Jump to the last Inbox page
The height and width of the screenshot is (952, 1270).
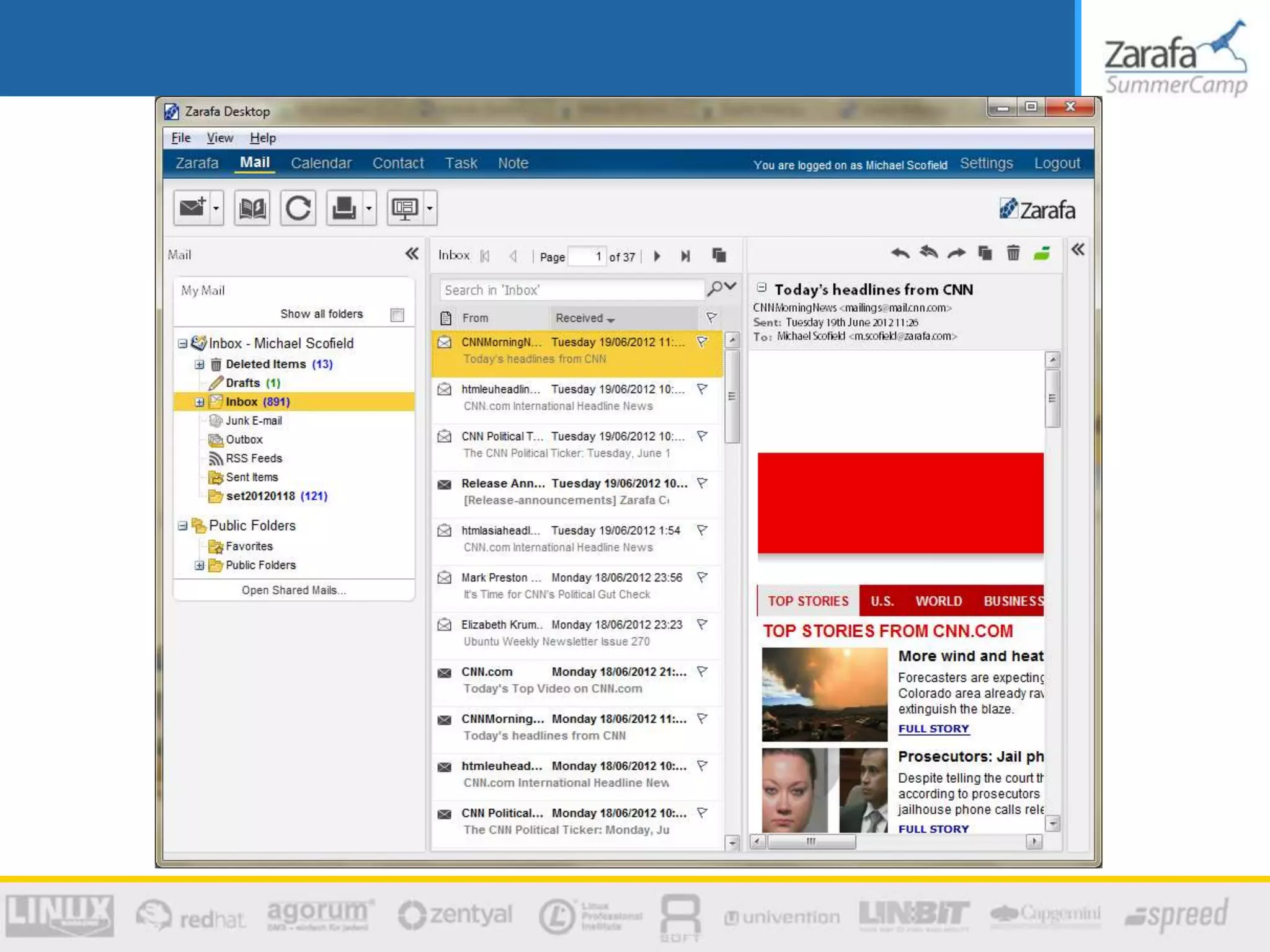685,256
